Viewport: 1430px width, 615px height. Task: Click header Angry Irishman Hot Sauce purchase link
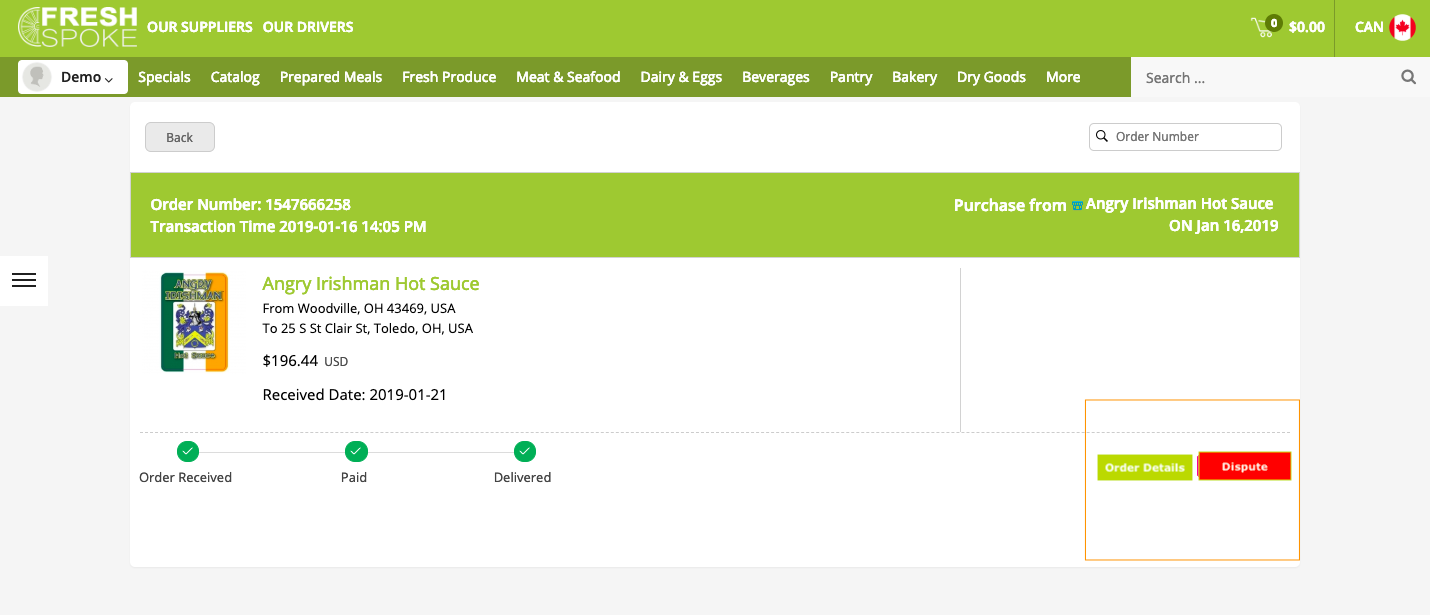click(1180, 204)
